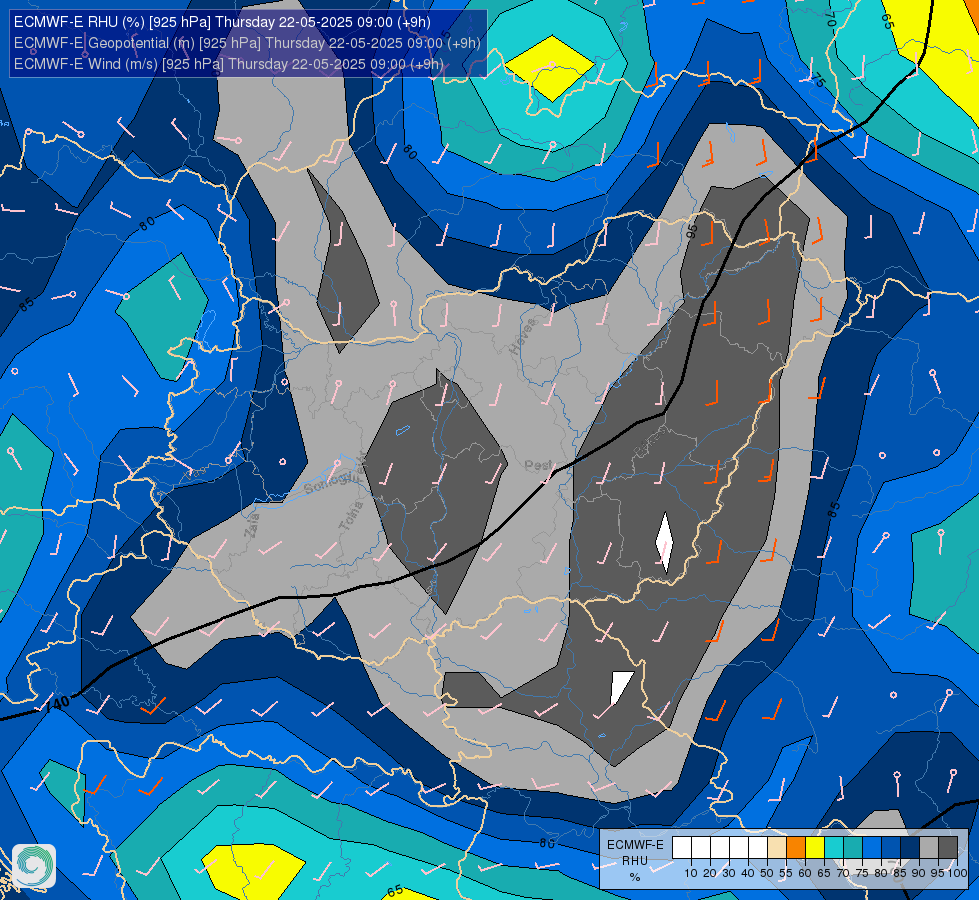
Task: Pick the cyan 65–70% legend swatch
Action: (834, 848)
